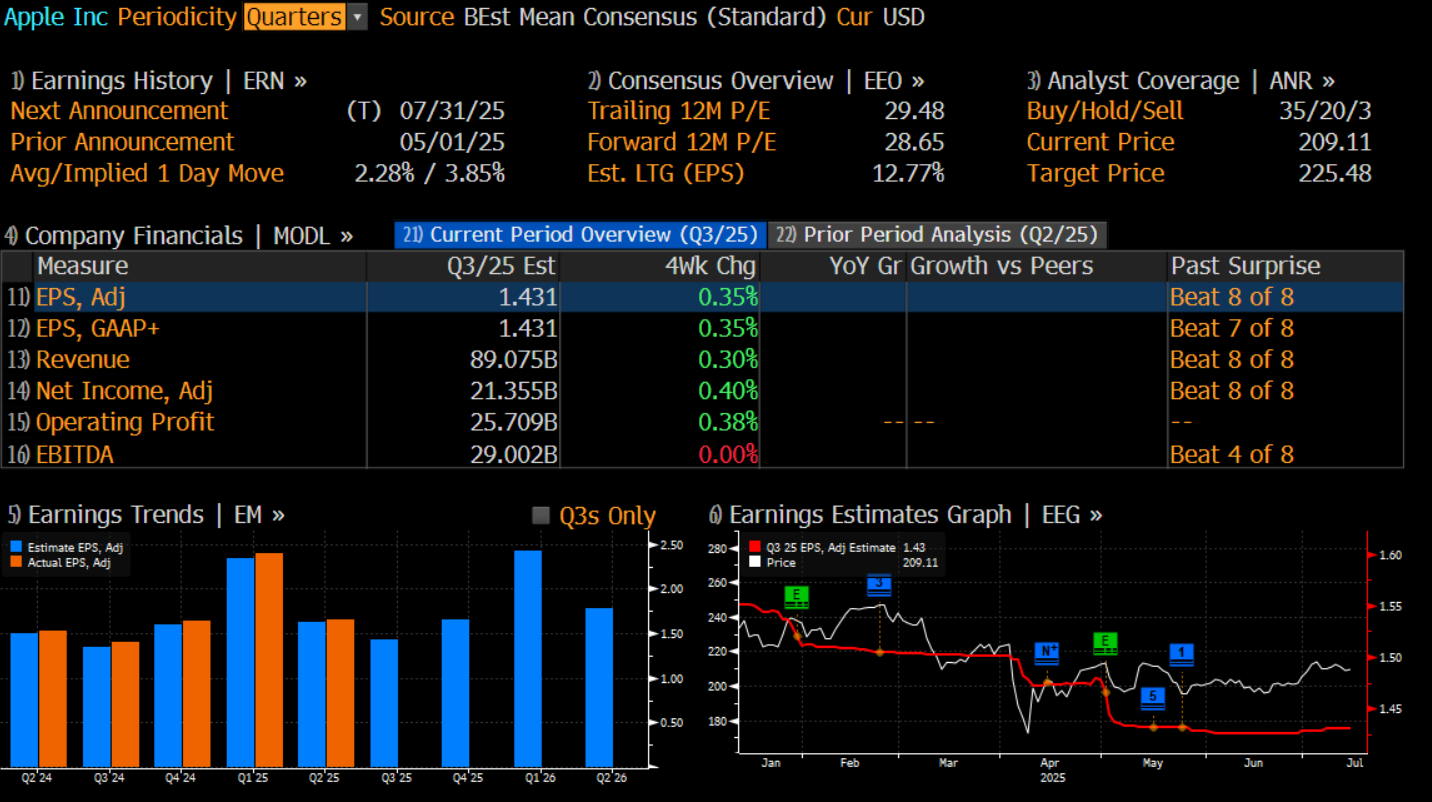
Task: Toggle the Q3s Only checkbox
Action: click(x=541, y=516)
